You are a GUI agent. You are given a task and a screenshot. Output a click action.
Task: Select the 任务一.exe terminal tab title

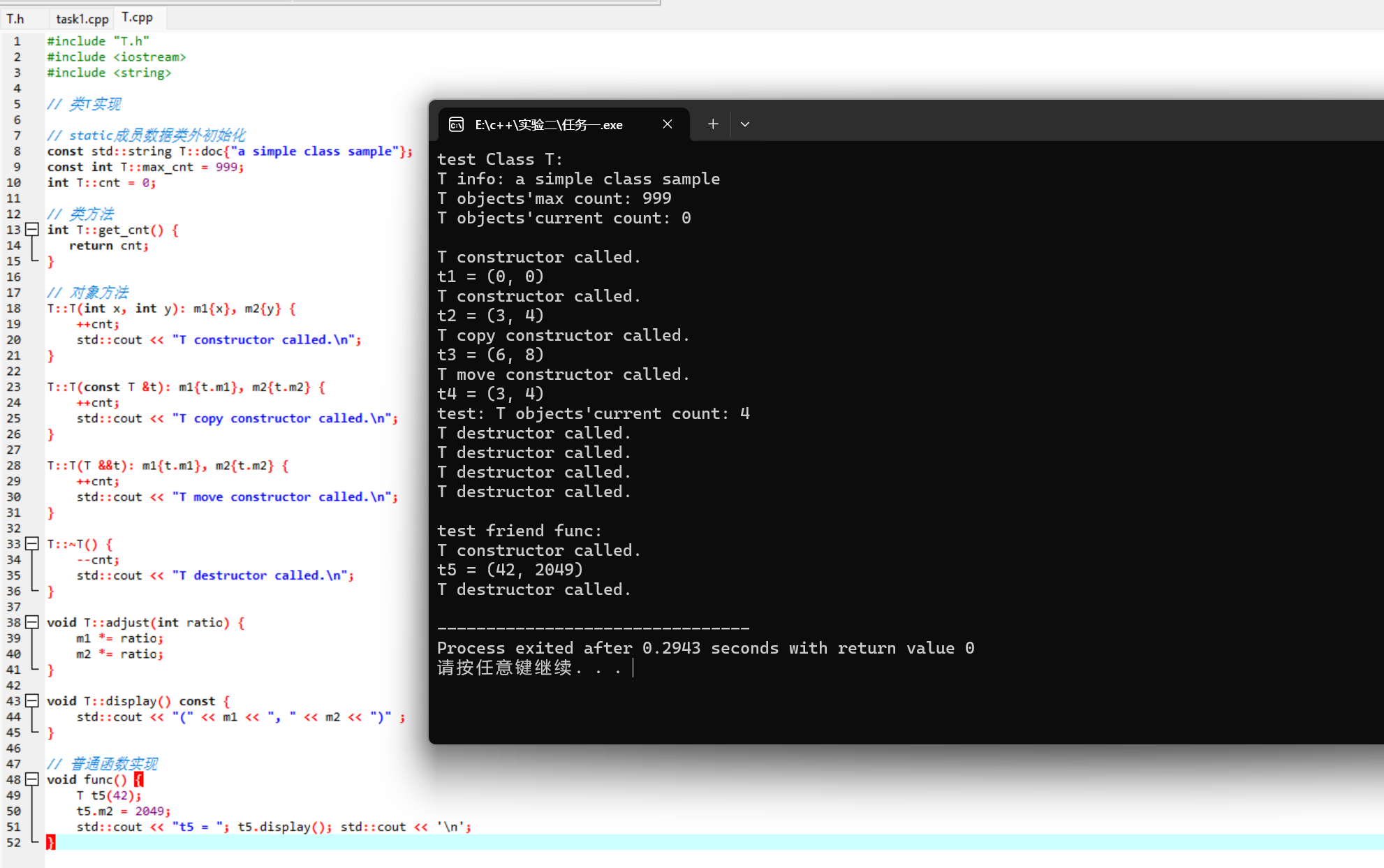pos(549,125)
